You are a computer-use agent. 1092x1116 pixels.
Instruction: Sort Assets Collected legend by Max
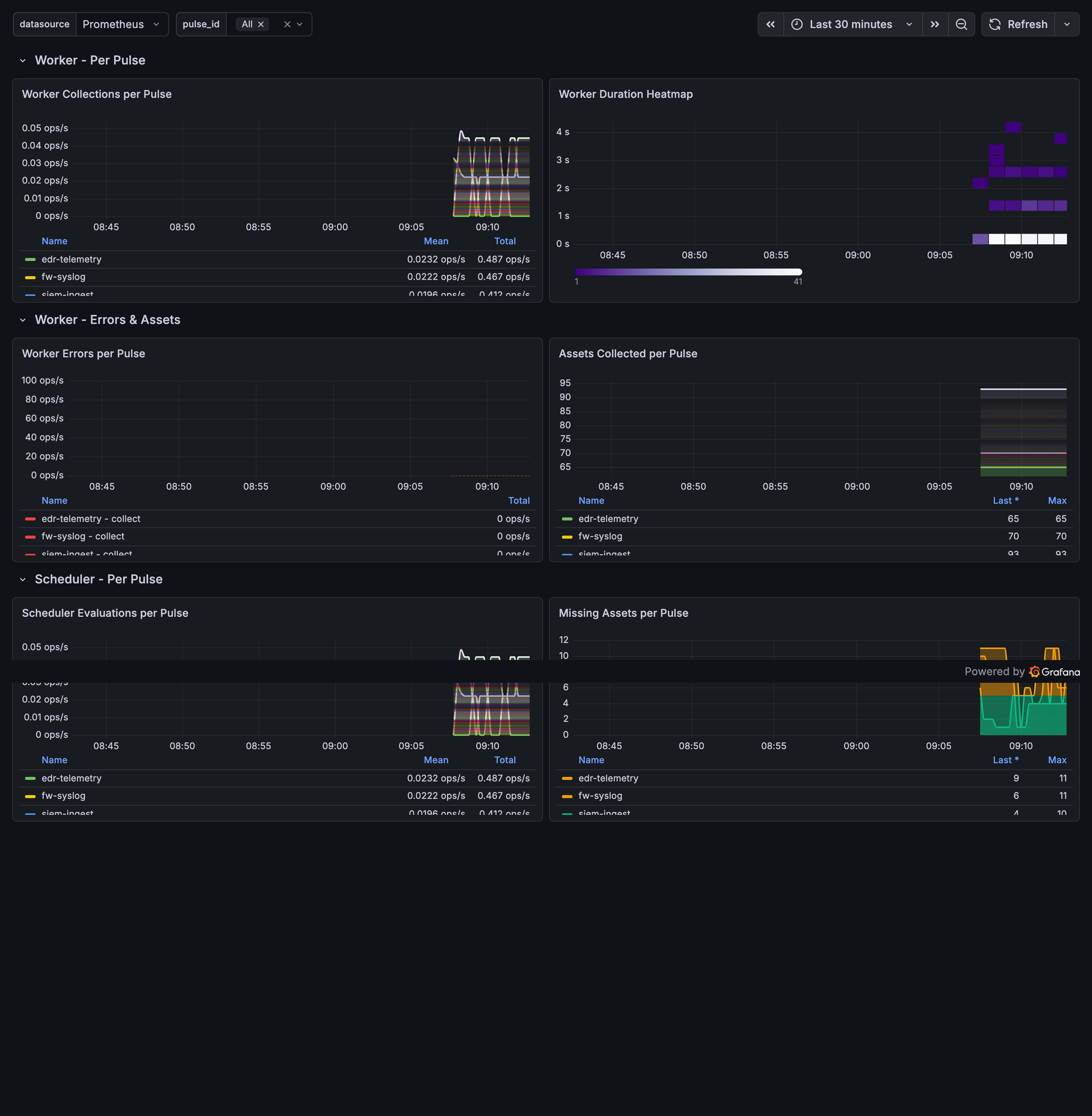click(1057, 500)
